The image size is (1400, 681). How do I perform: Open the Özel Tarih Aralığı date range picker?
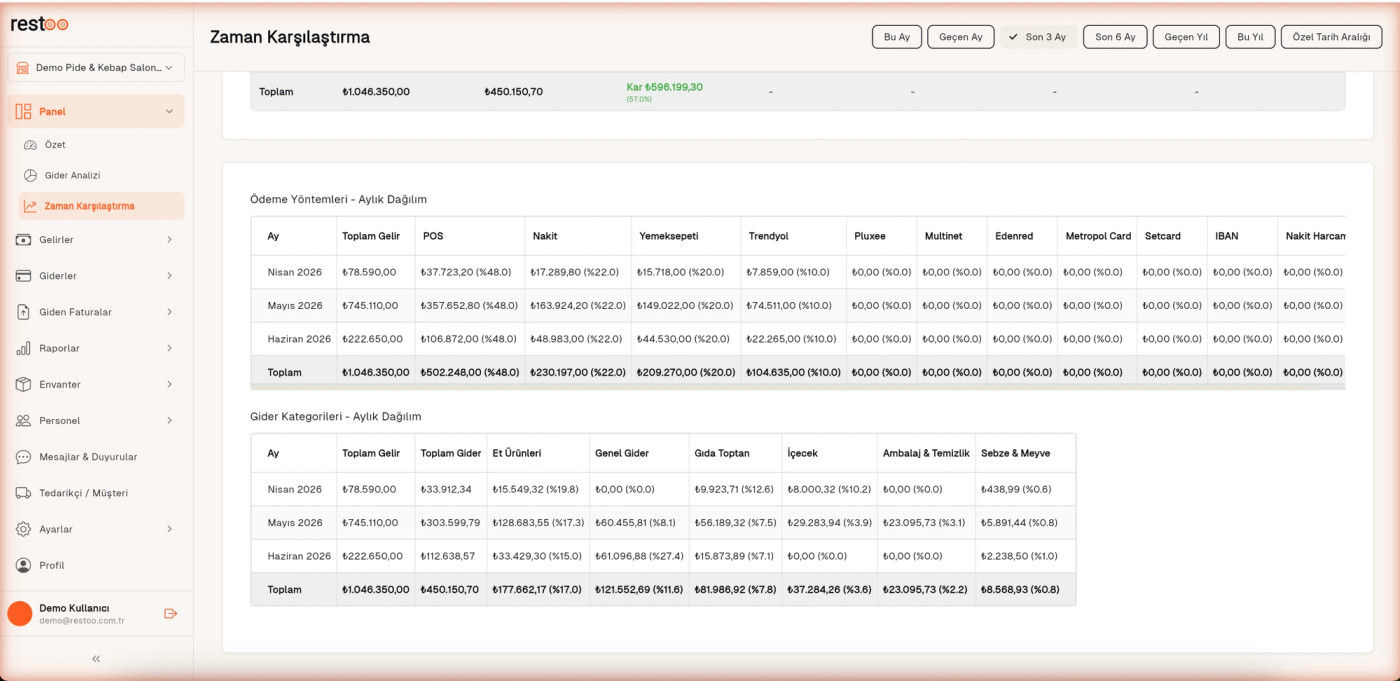tap(1331, 37)
